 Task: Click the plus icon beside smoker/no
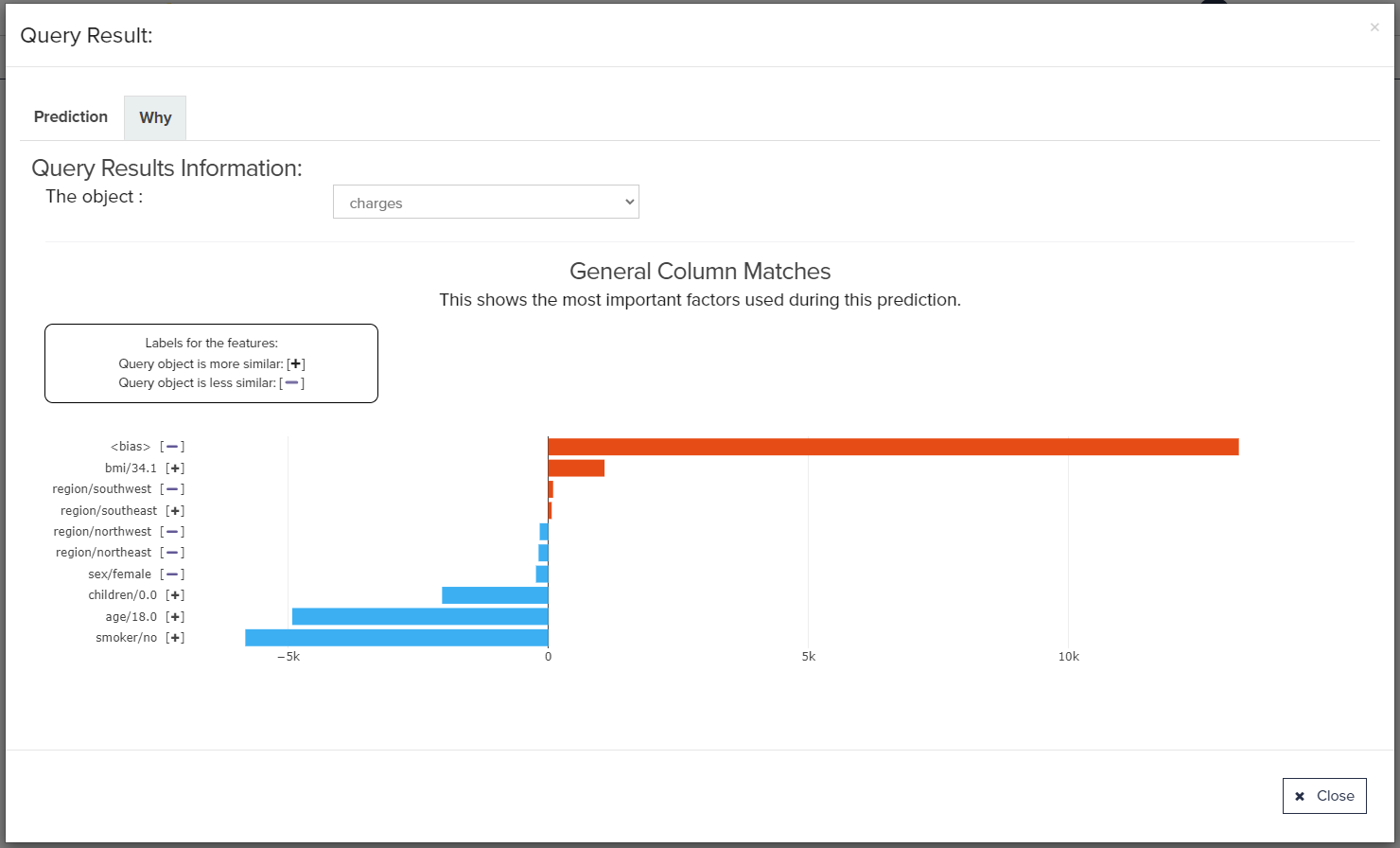pos(175,638)
